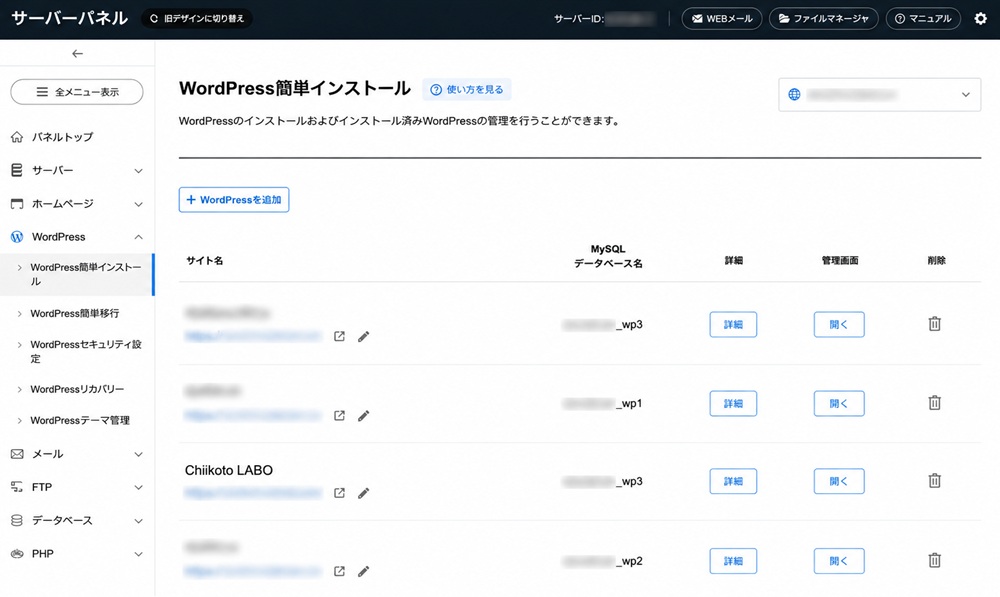Expand the データベース menu chevron

(138, 520)
